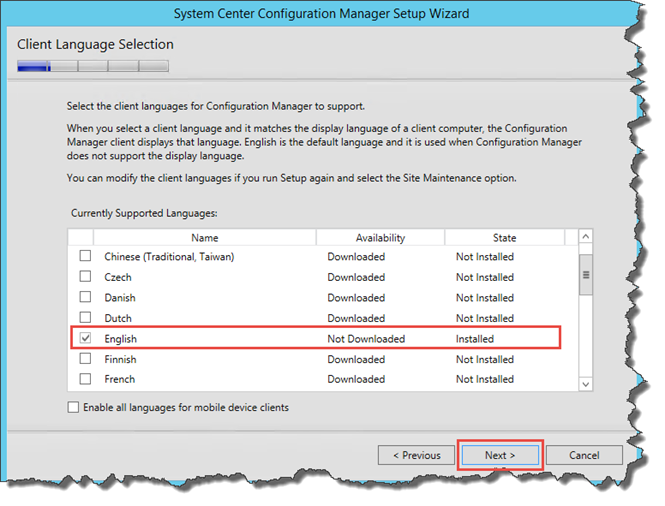
Task: Click Downloaded availability in the French row
Action: coord(356,379)
